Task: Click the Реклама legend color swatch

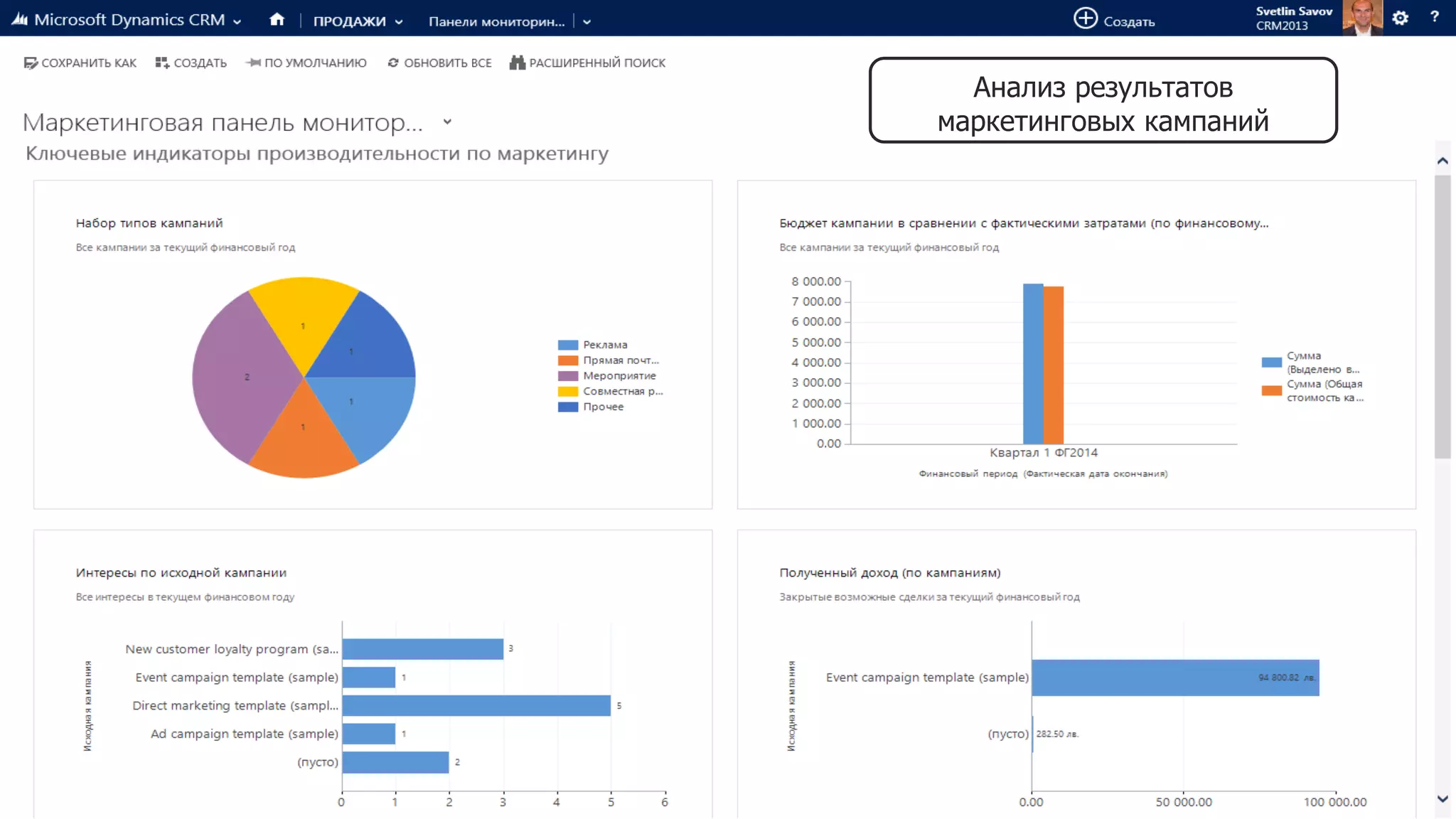Action: [x=567, y=345]
